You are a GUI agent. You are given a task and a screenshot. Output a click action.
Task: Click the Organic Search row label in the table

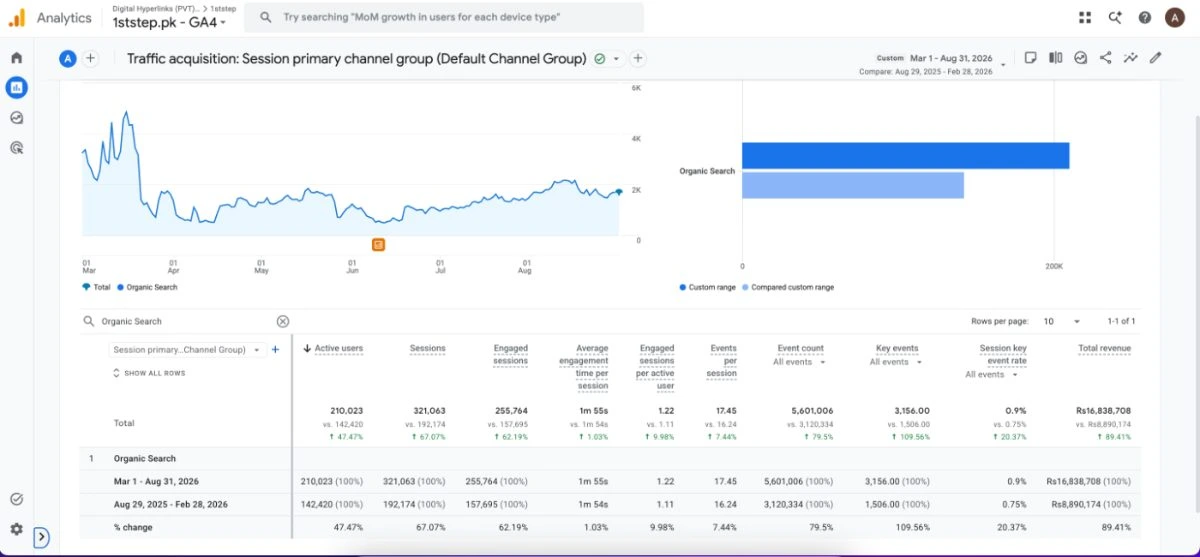(145, 458)
